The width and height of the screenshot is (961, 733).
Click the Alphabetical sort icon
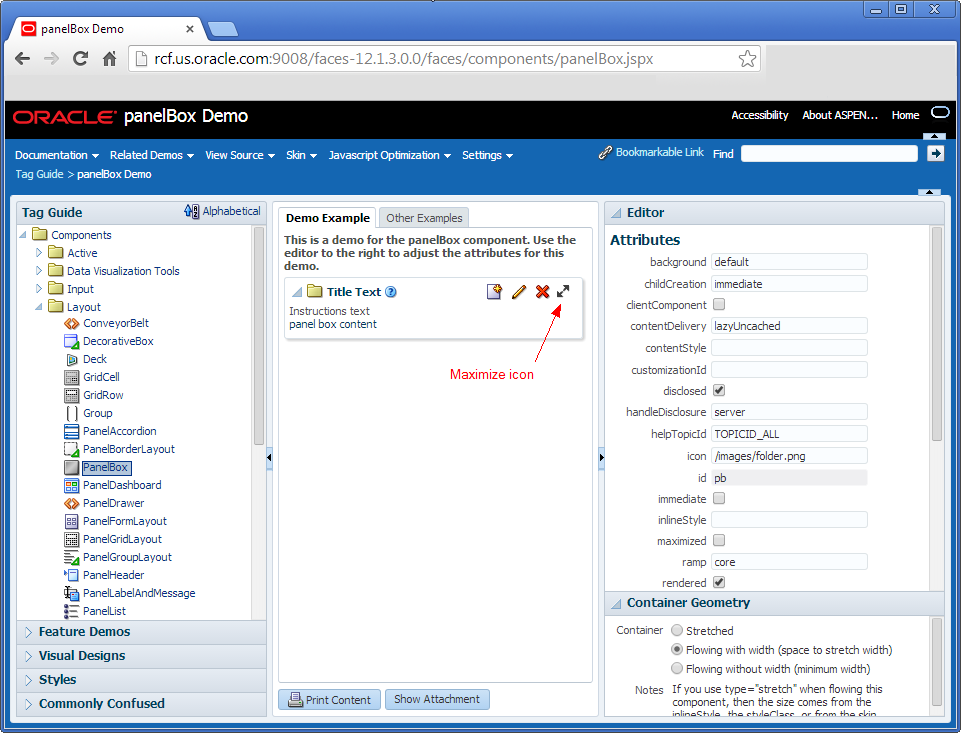pyautogui.click(x=191, y=211)
